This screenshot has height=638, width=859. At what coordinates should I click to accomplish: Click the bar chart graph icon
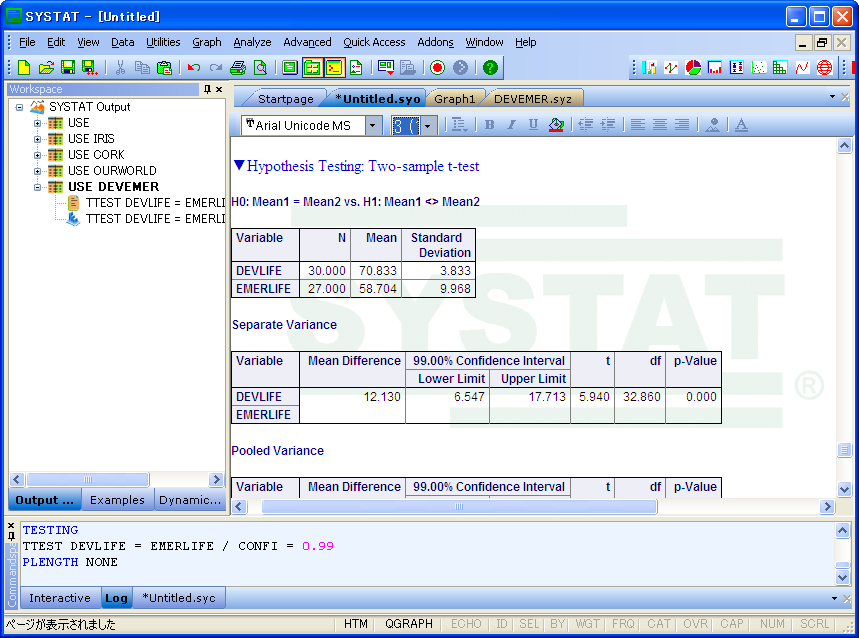(x=649, y=67)
